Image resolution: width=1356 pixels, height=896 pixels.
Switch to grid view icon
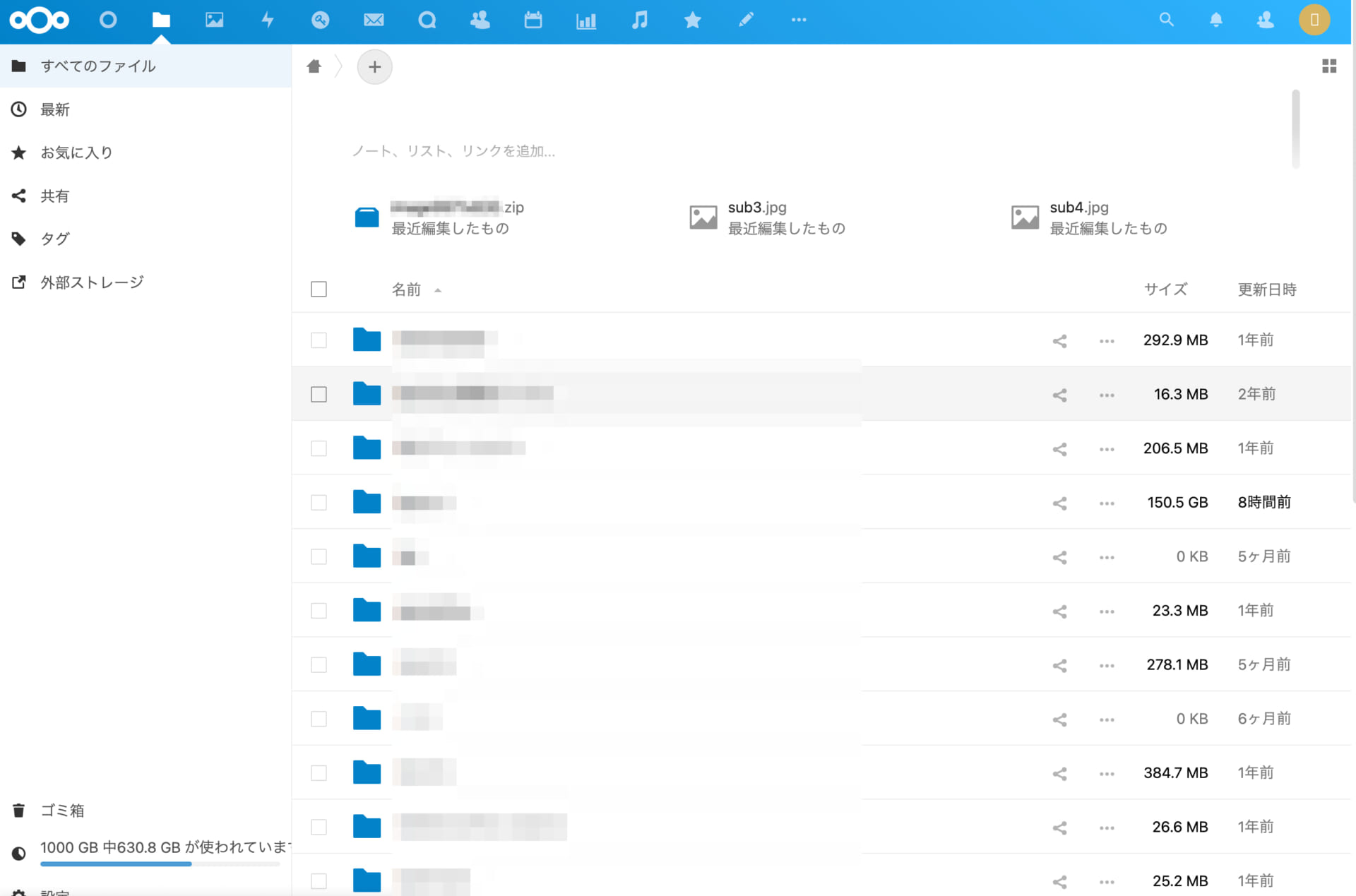pos(1328,66)
